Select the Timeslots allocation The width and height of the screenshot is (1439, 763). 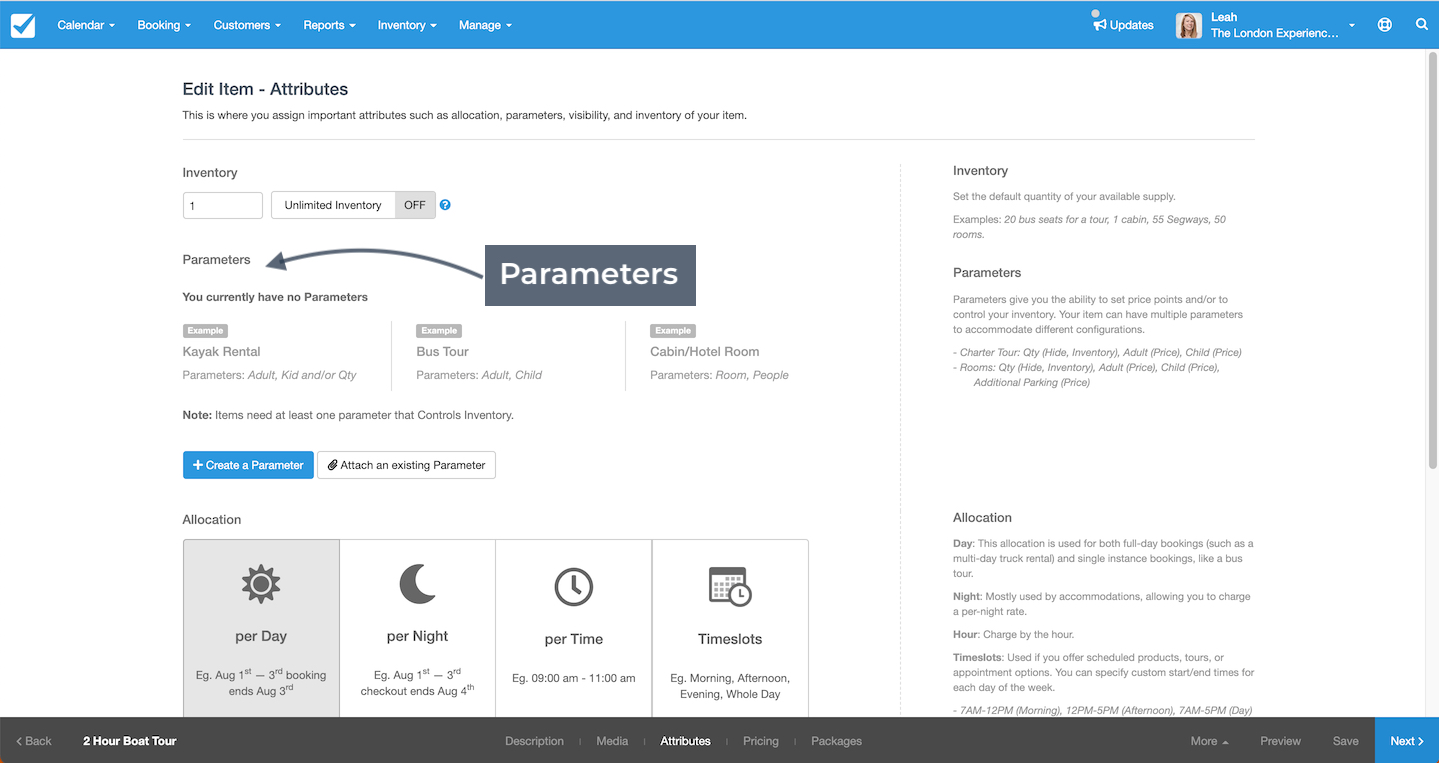point(730,628)
